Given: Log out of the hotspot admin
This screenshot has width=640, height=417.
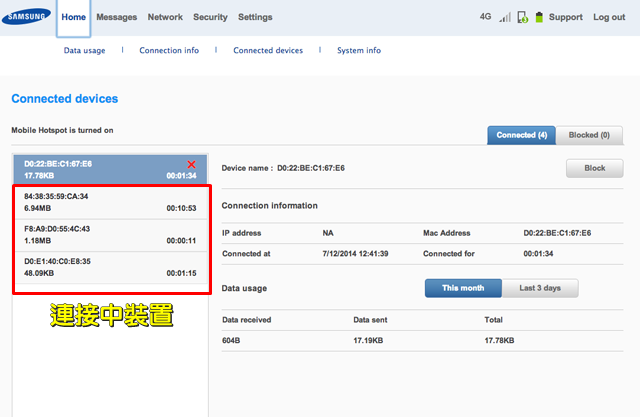Looking at the screenshot, I should [609, 17].
